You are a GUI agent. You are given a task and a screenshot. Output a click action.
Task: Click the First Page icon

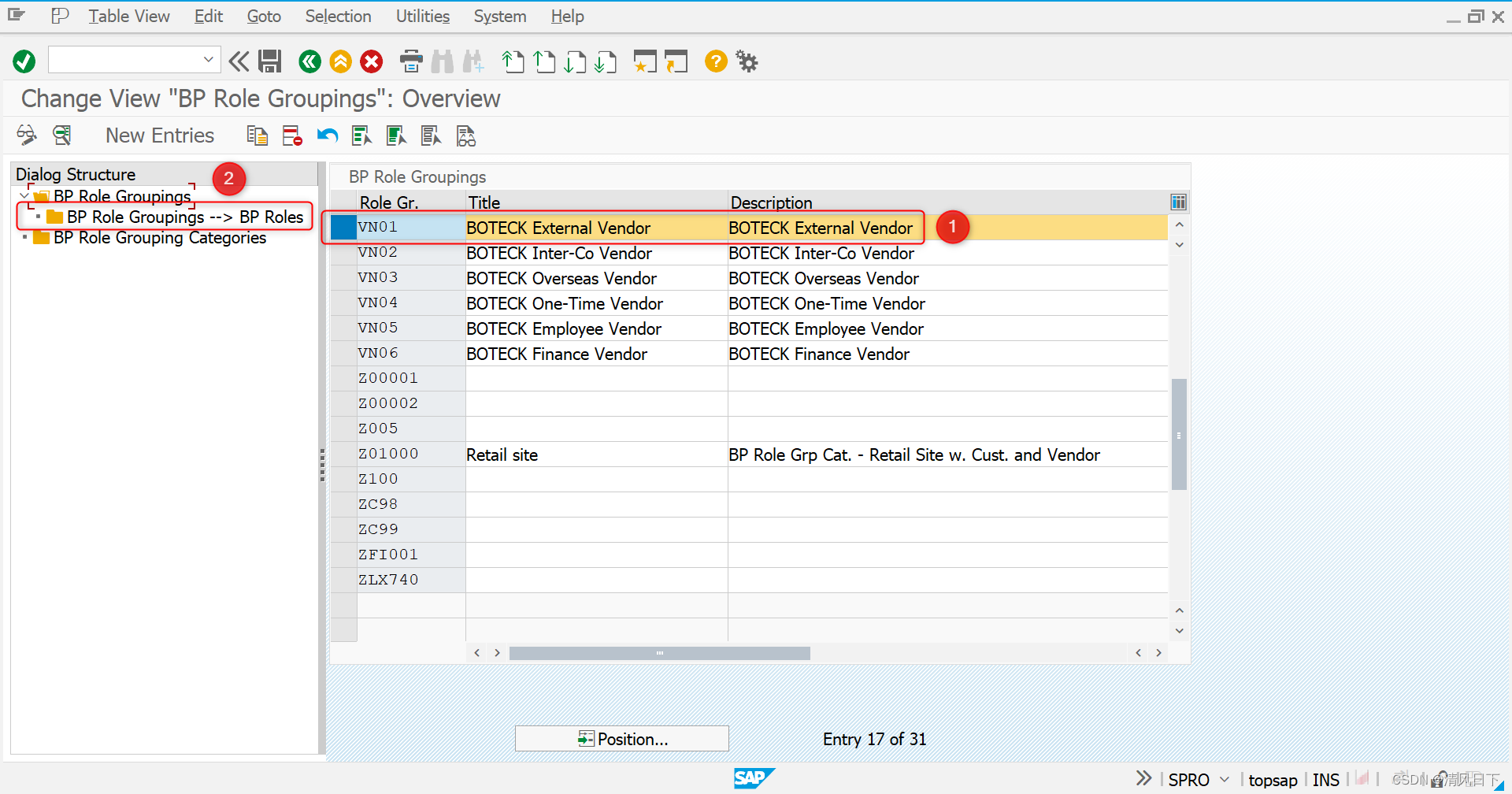pos(513,61)
